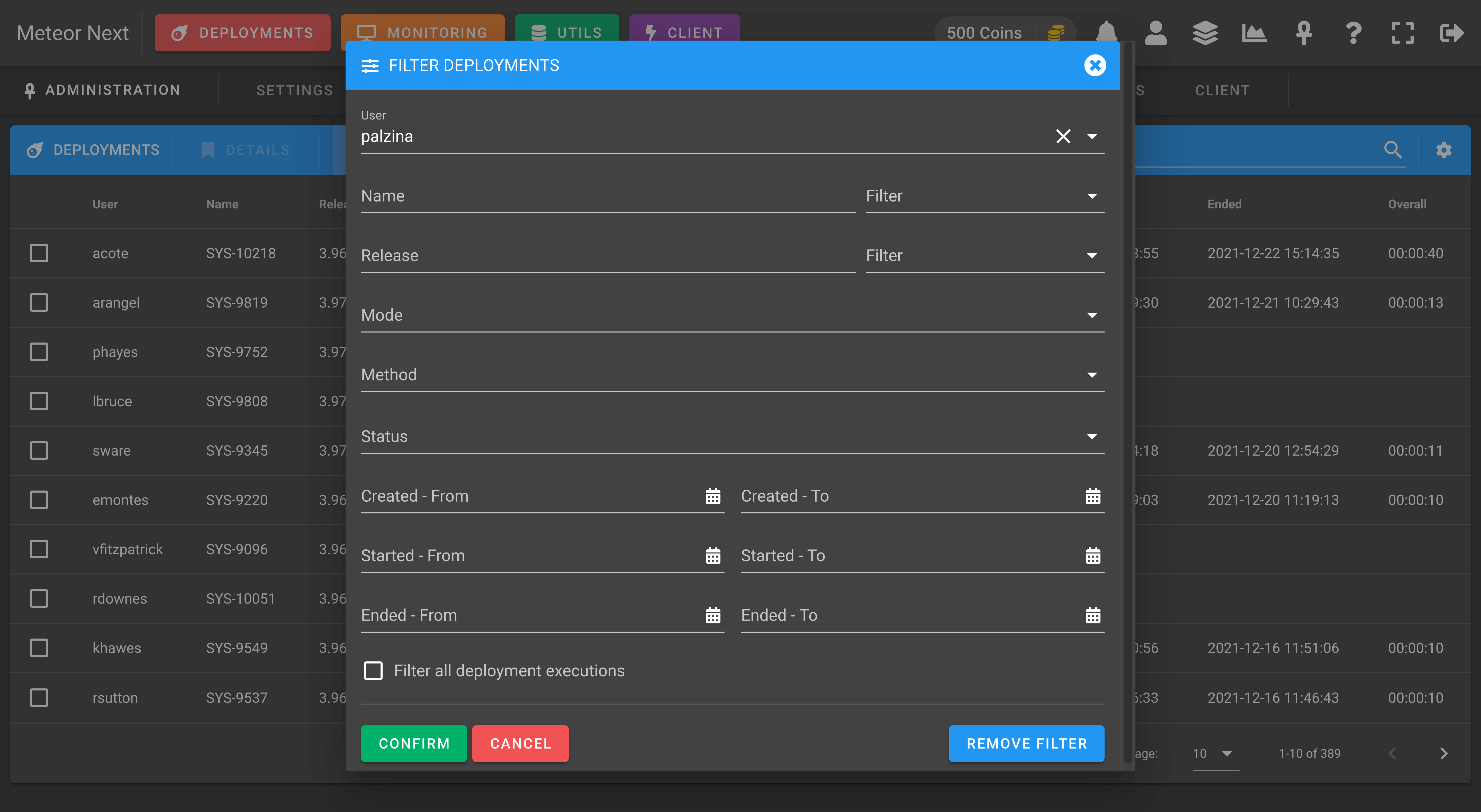Select the arangel row checkbox
This screenshot has width=1481, height=812.
pyautogui.click(x=39, y=302)
